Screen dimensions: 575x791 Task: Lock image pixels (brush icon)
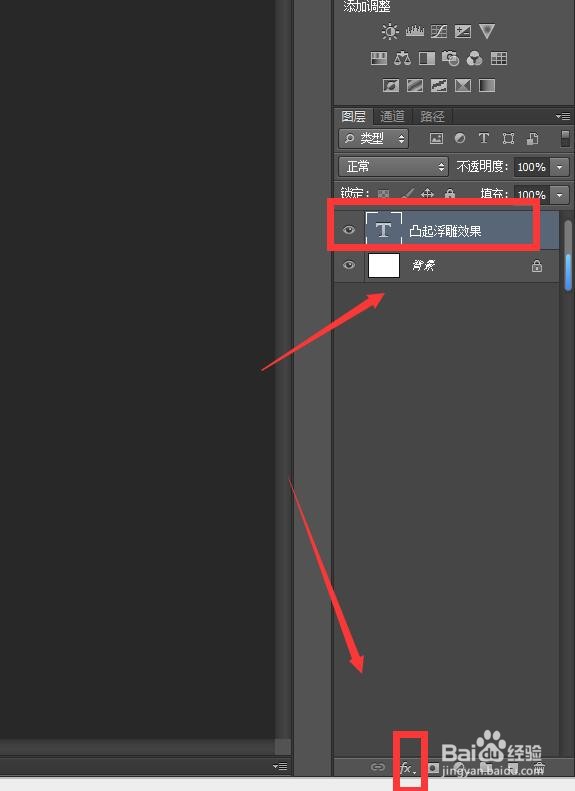coord(408,193)
